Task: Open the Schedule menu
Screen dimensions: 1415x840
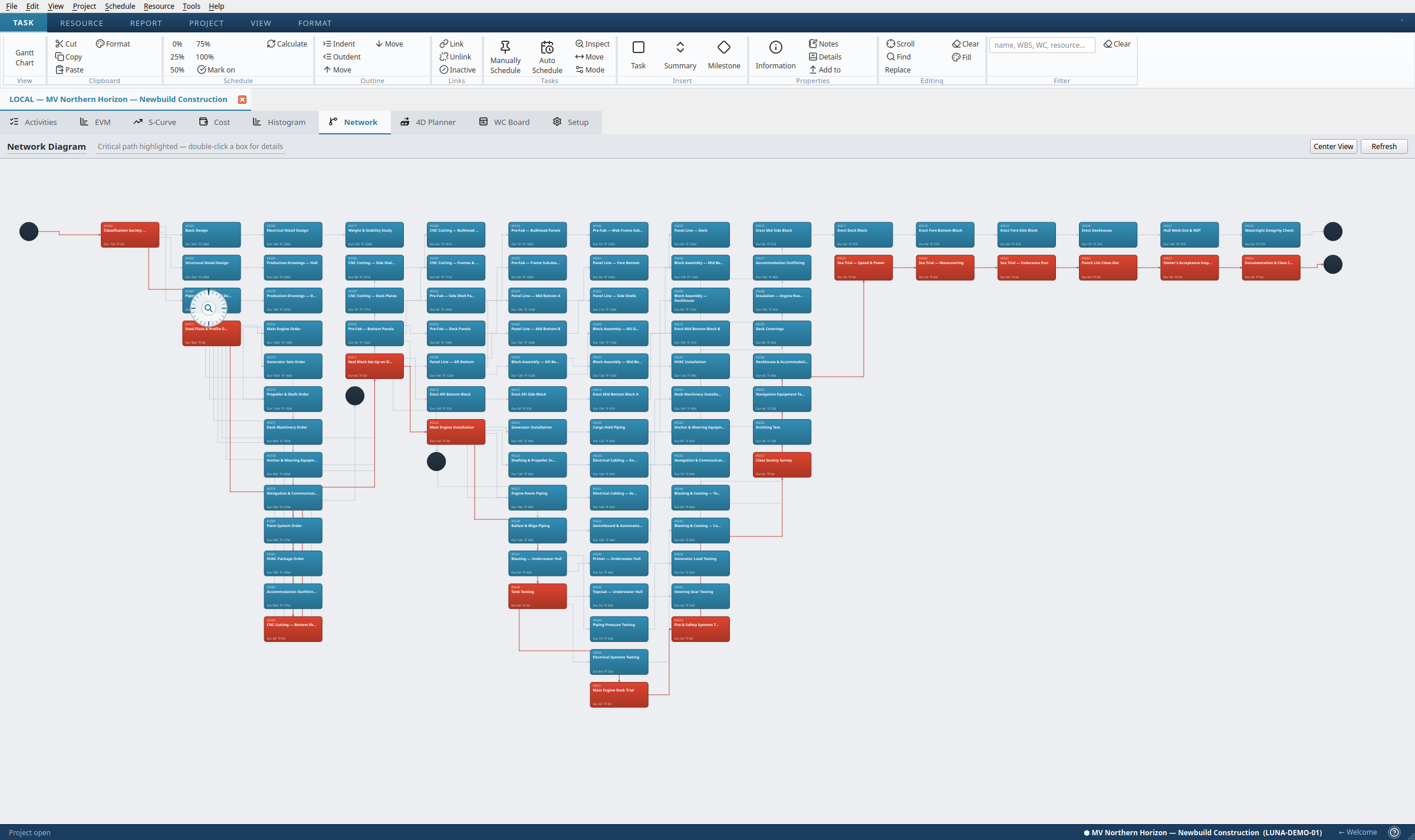Action: (120, 6)
